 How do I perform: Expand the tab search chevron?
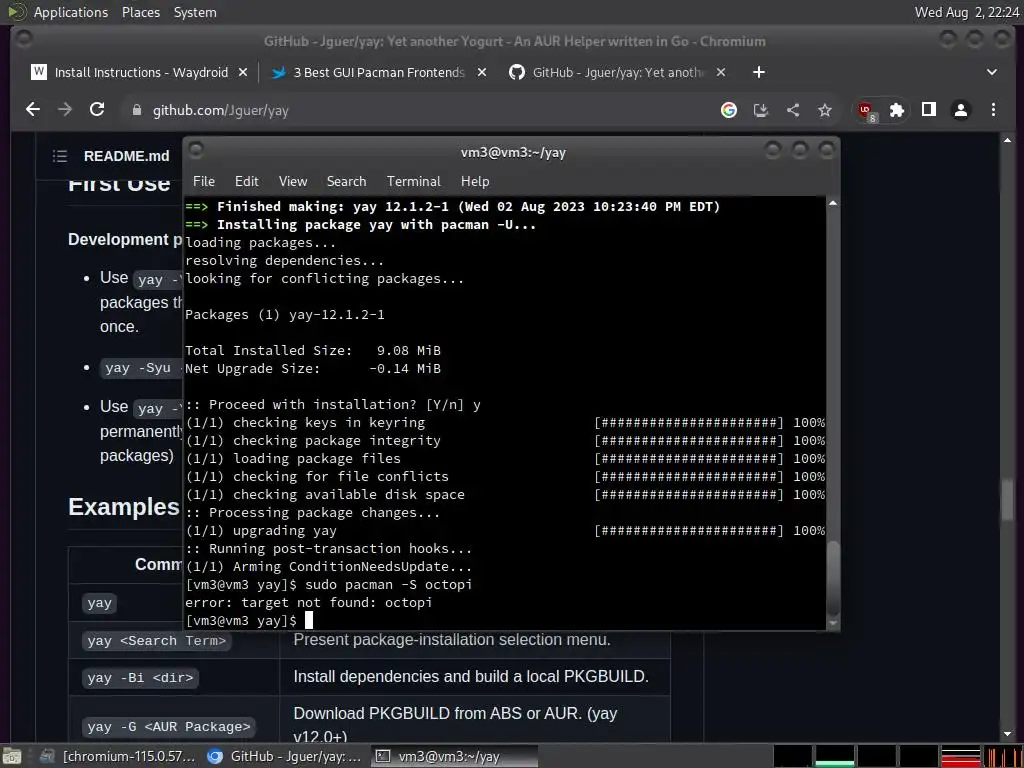click(991, 72)
